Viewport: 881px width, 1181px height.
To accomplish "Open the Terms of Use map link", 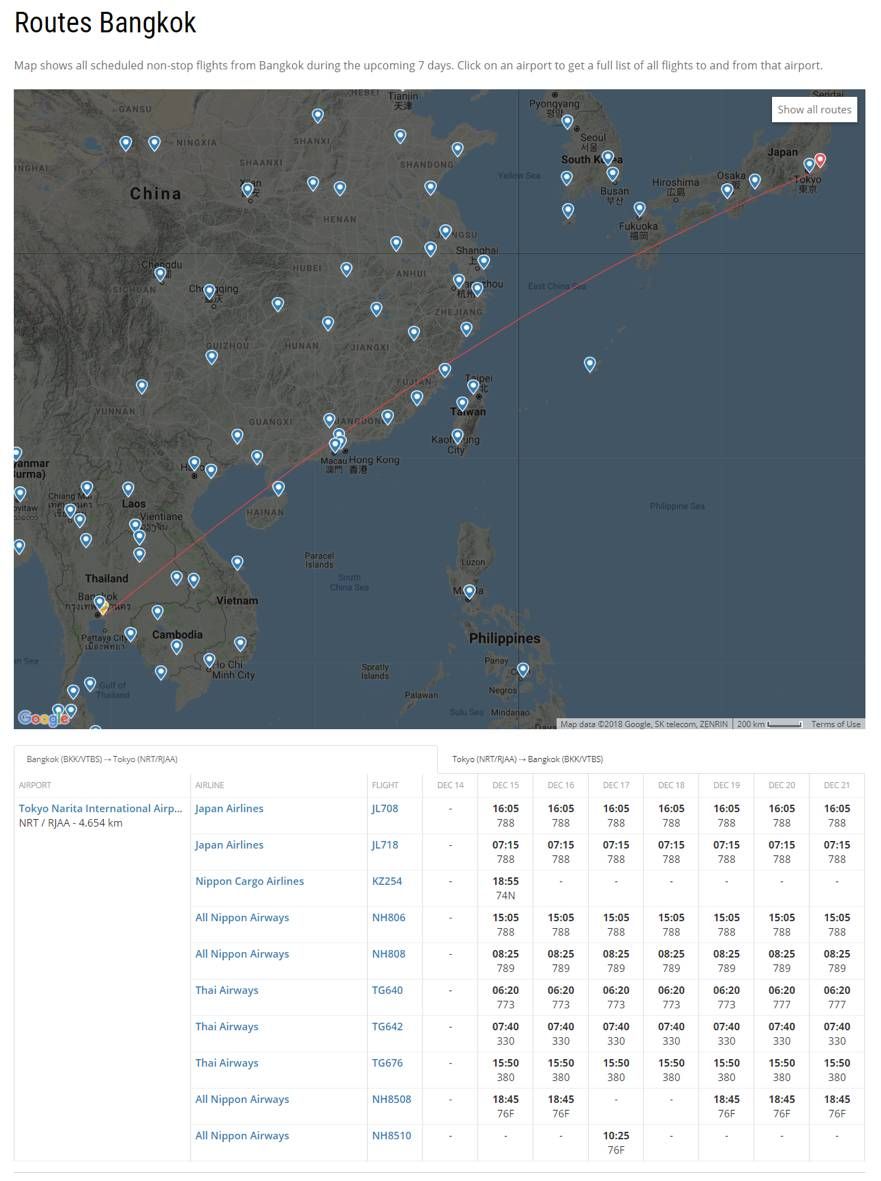I will (835, 724).
